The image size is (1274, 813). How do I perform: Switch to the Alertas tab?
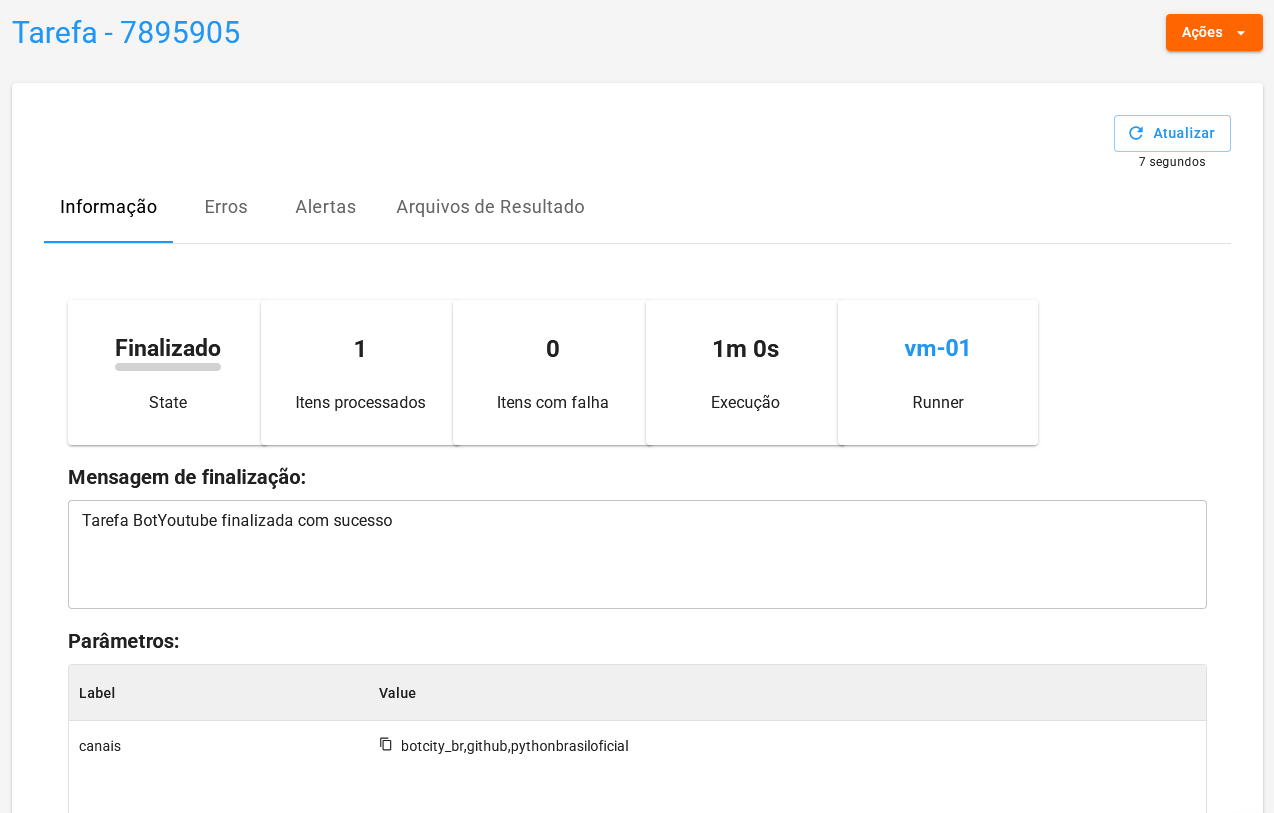tap(325, 207)
